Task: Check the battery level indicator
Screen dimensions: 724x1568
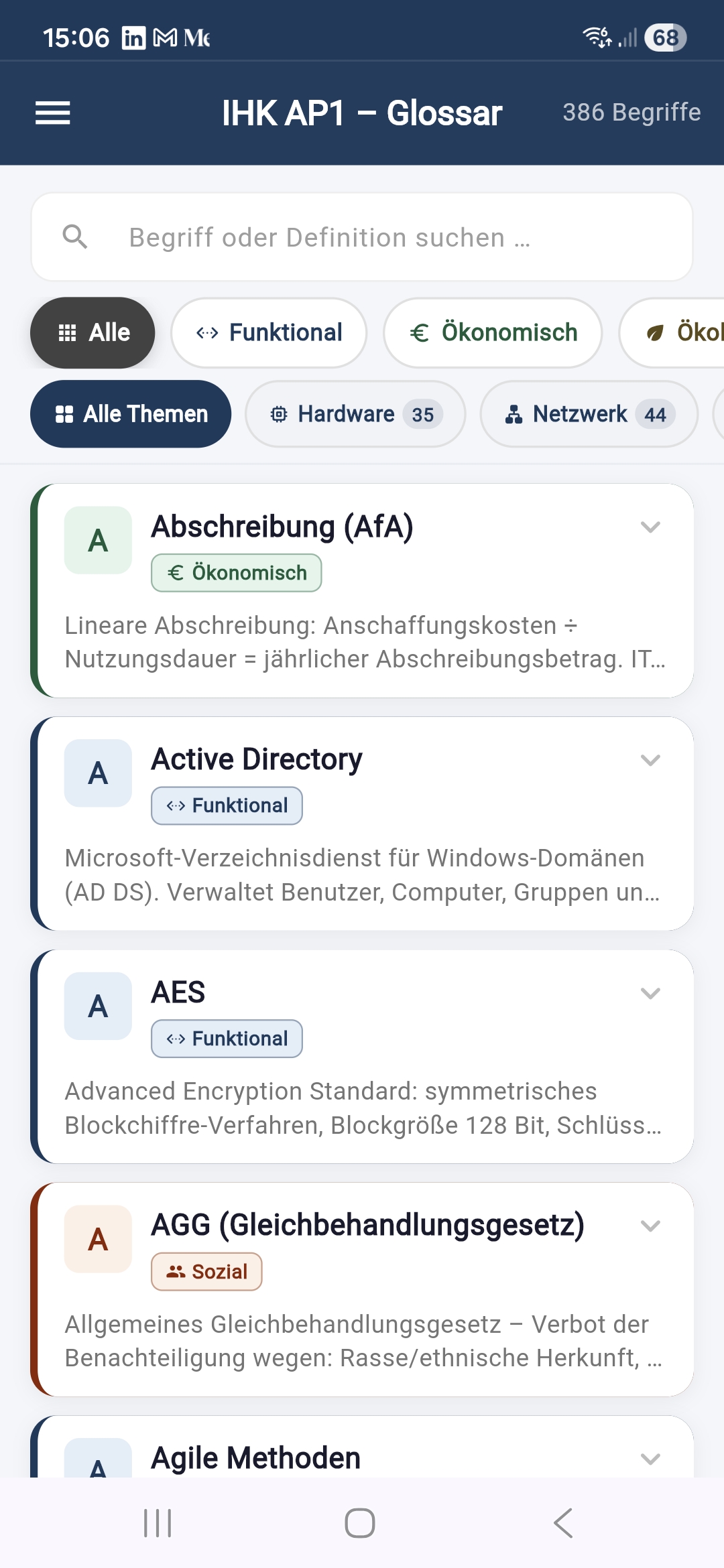Action: coord(666,38)
